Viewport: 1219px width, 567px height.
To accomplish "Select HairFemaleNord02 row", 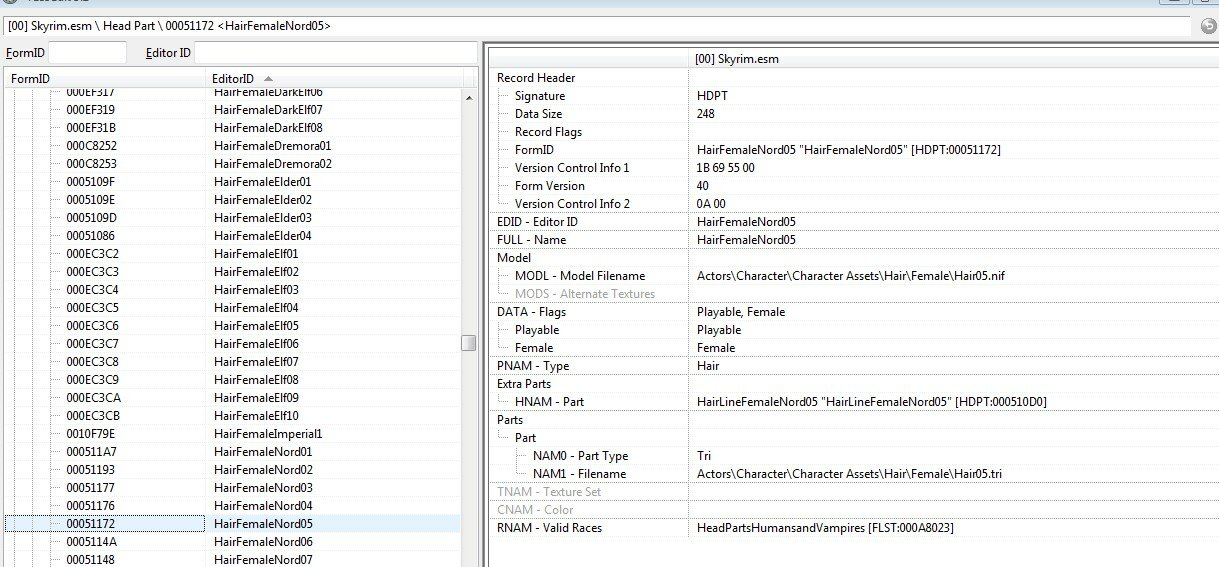I will tap(233, 470).
